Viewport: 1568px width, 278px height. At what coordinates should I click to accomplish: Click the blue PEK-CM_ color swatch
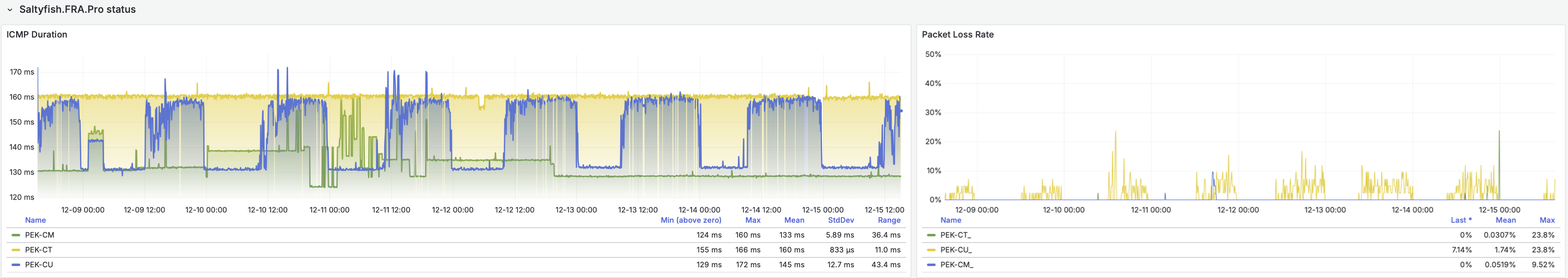point(931,265)
